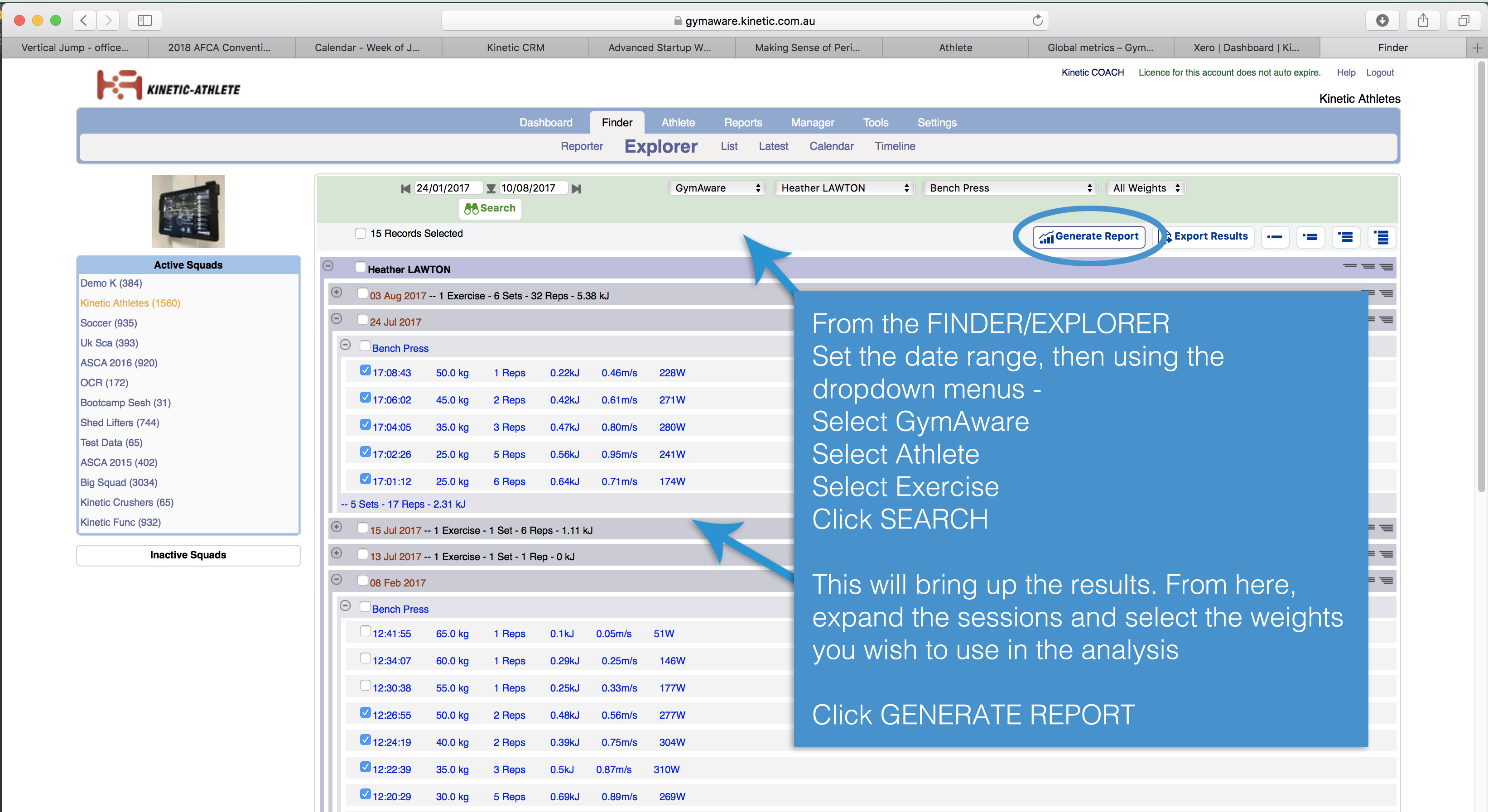Switch to Calendar sub-tab
Viewport: 1488px width, 812px height.
tap(831, 146)
